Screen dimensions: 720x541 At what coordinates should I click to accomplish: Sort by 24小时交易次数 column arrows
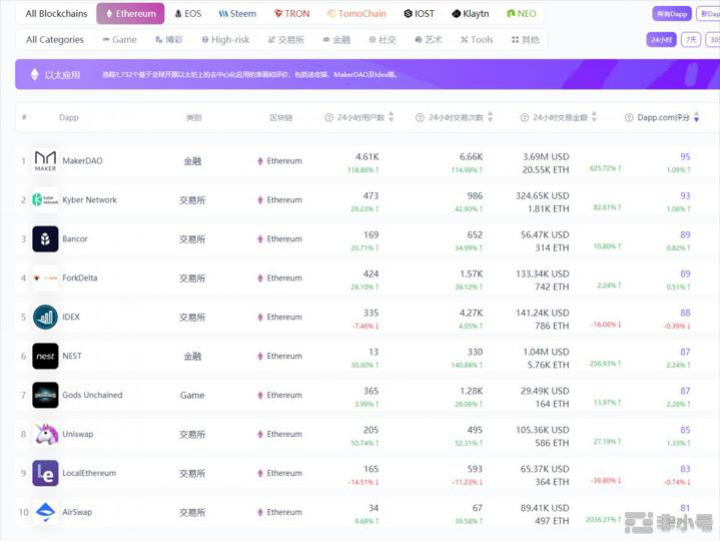pyautogui.click(x=490, y=117)
